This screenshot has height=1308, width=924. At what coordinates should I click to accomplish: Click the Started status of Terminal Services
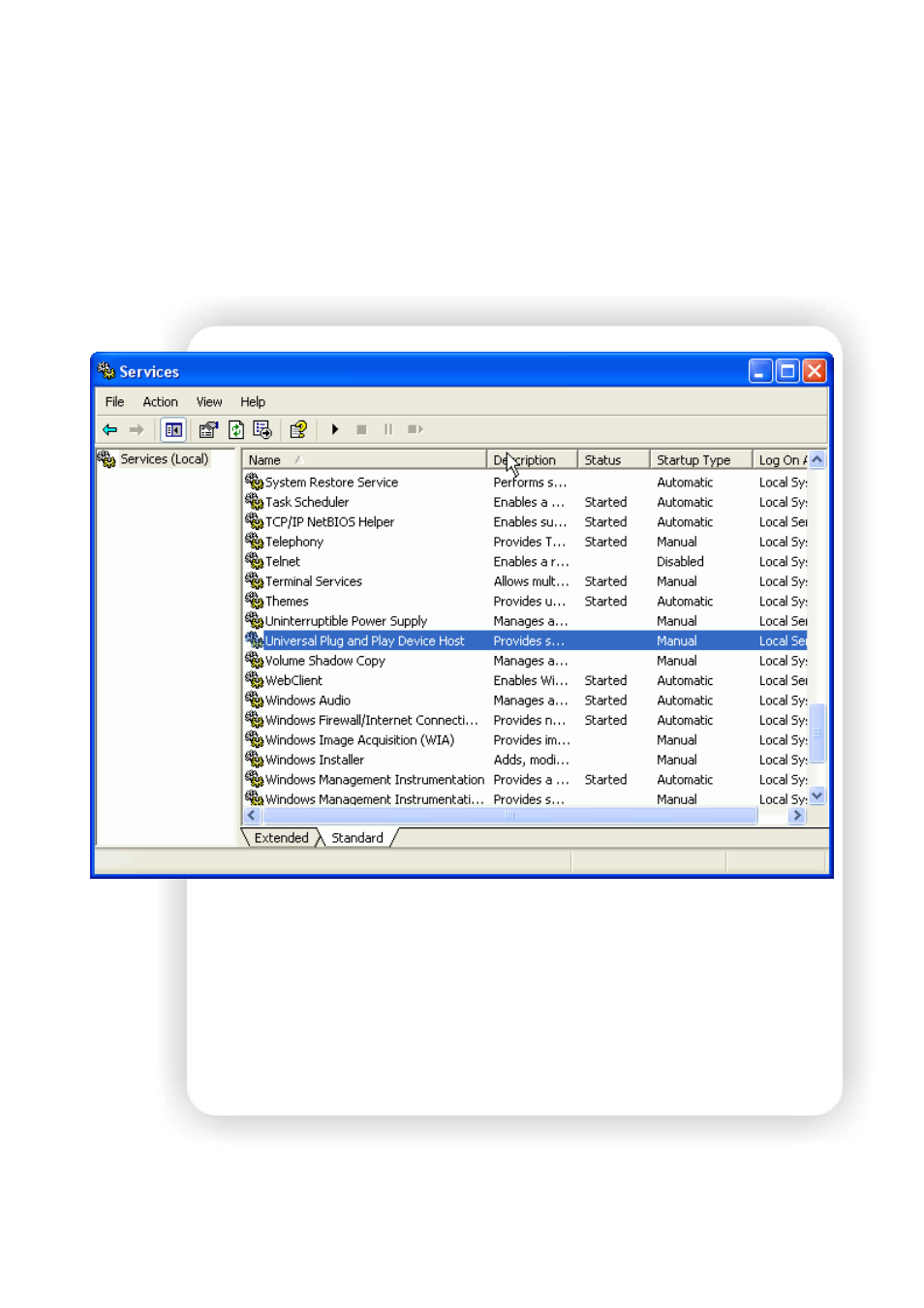pos(605,581)
